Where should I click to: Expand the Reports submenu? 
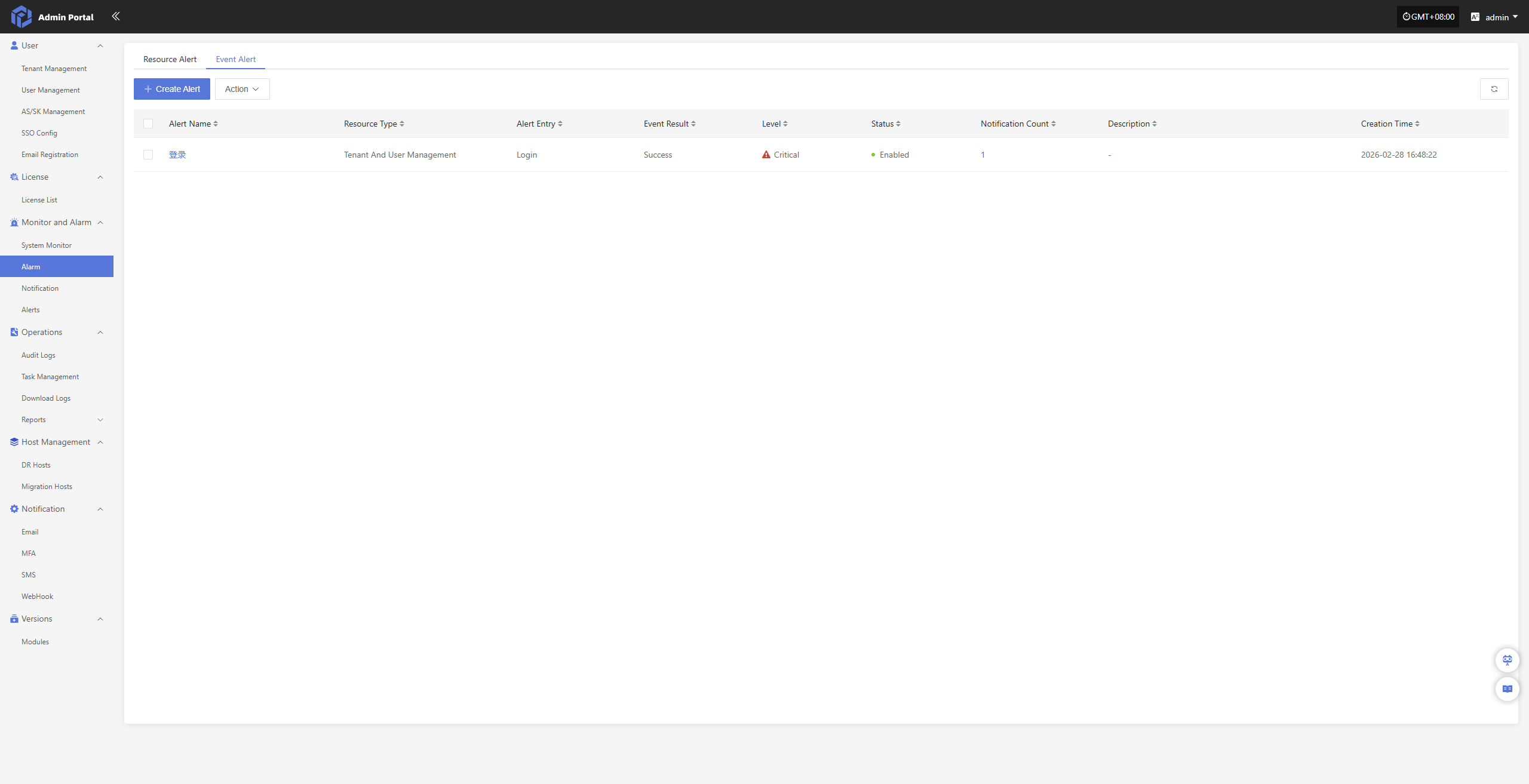pos(100,420)
